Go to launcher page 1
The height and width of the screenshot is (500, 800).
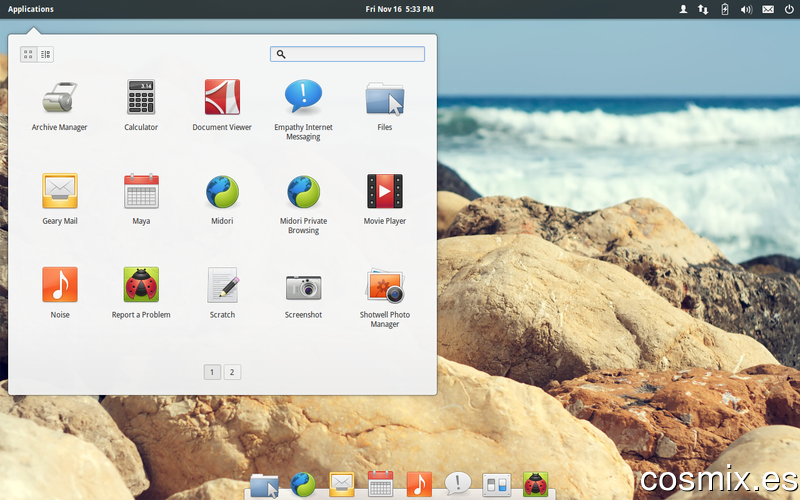[x=212, y=372]
